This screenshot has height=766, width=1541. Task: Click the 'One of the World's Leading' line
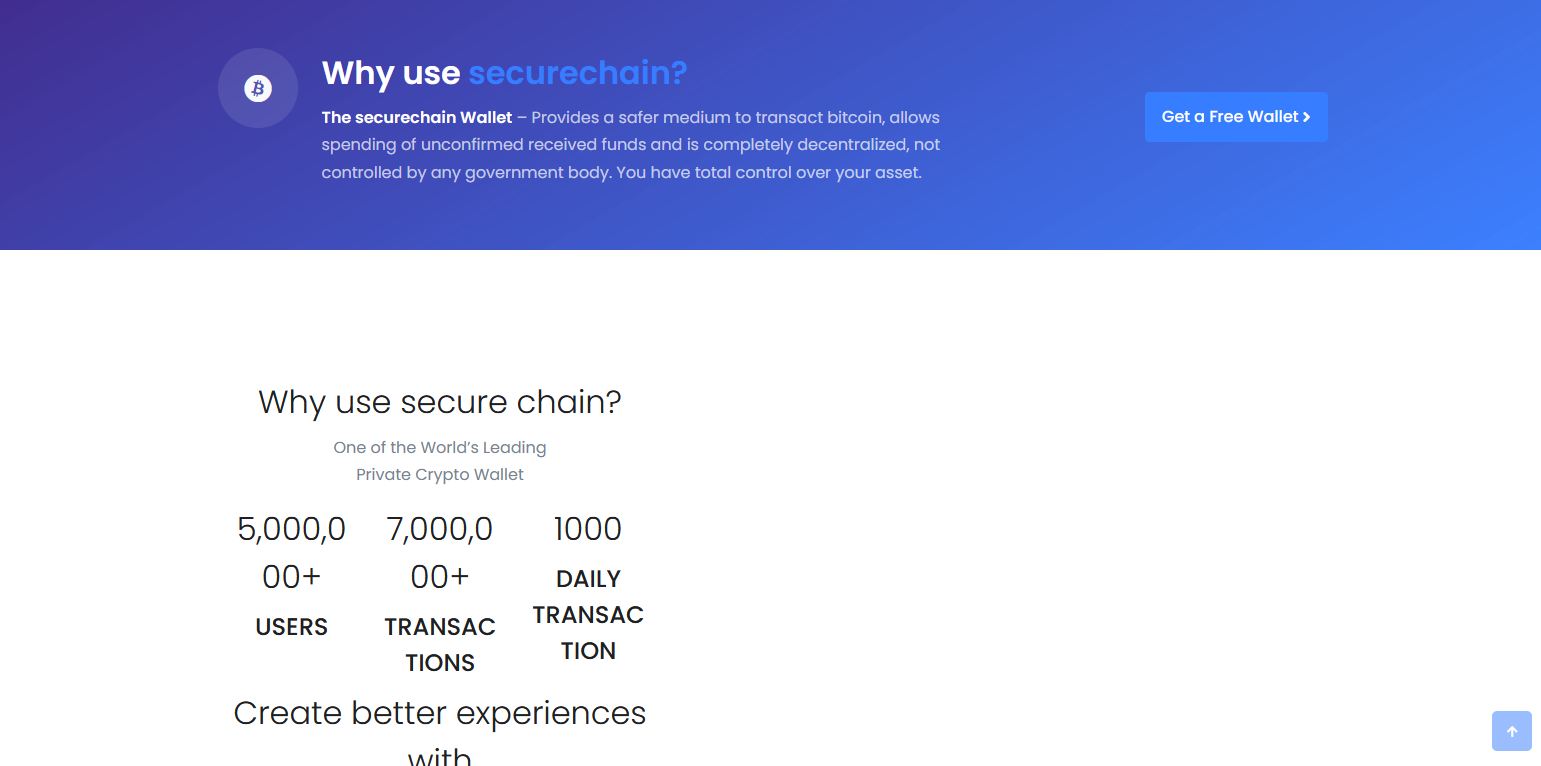pos(440,447)
